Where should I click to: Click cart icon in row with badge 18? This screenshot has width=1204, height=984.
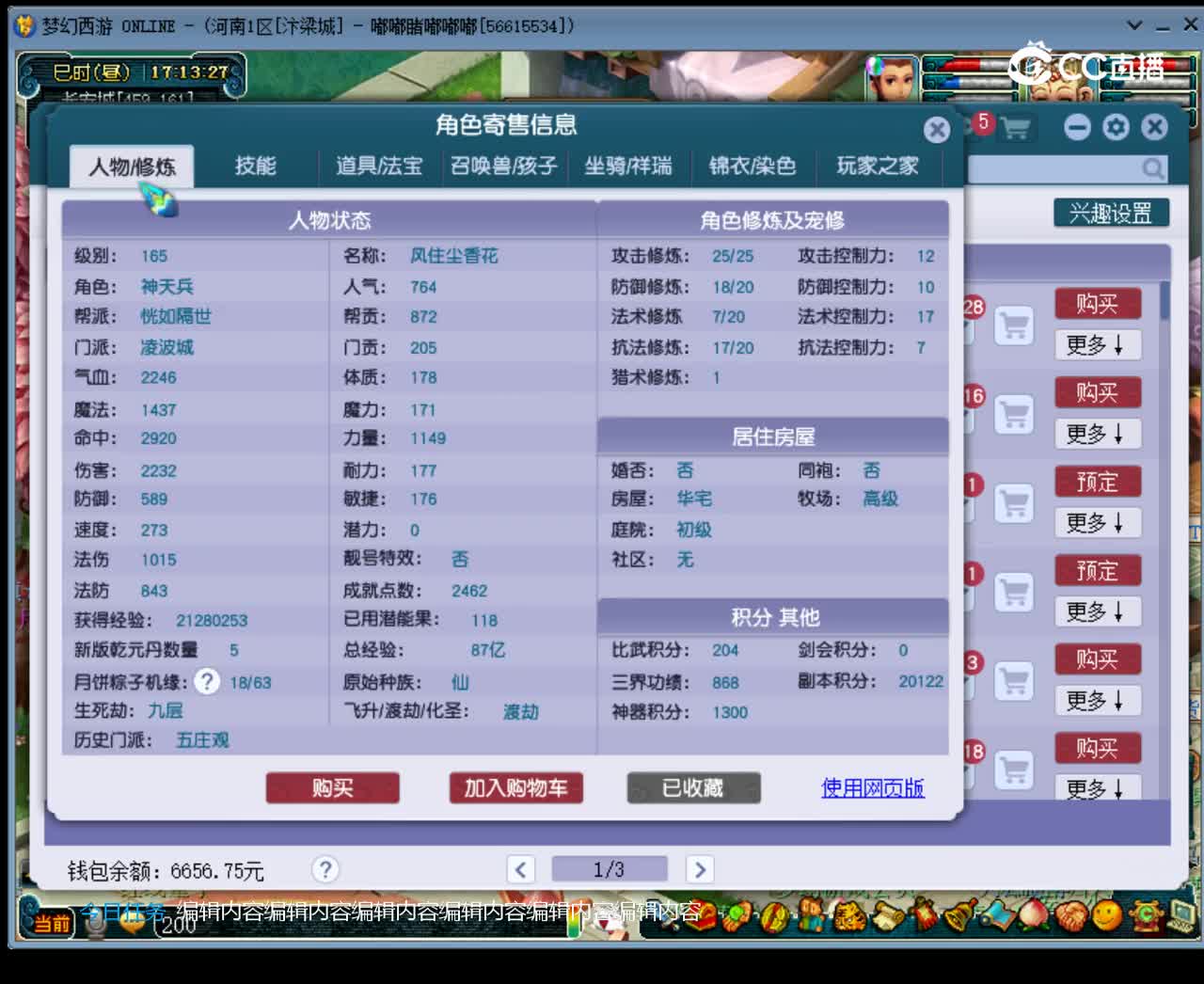click(x=1014, y=770)
